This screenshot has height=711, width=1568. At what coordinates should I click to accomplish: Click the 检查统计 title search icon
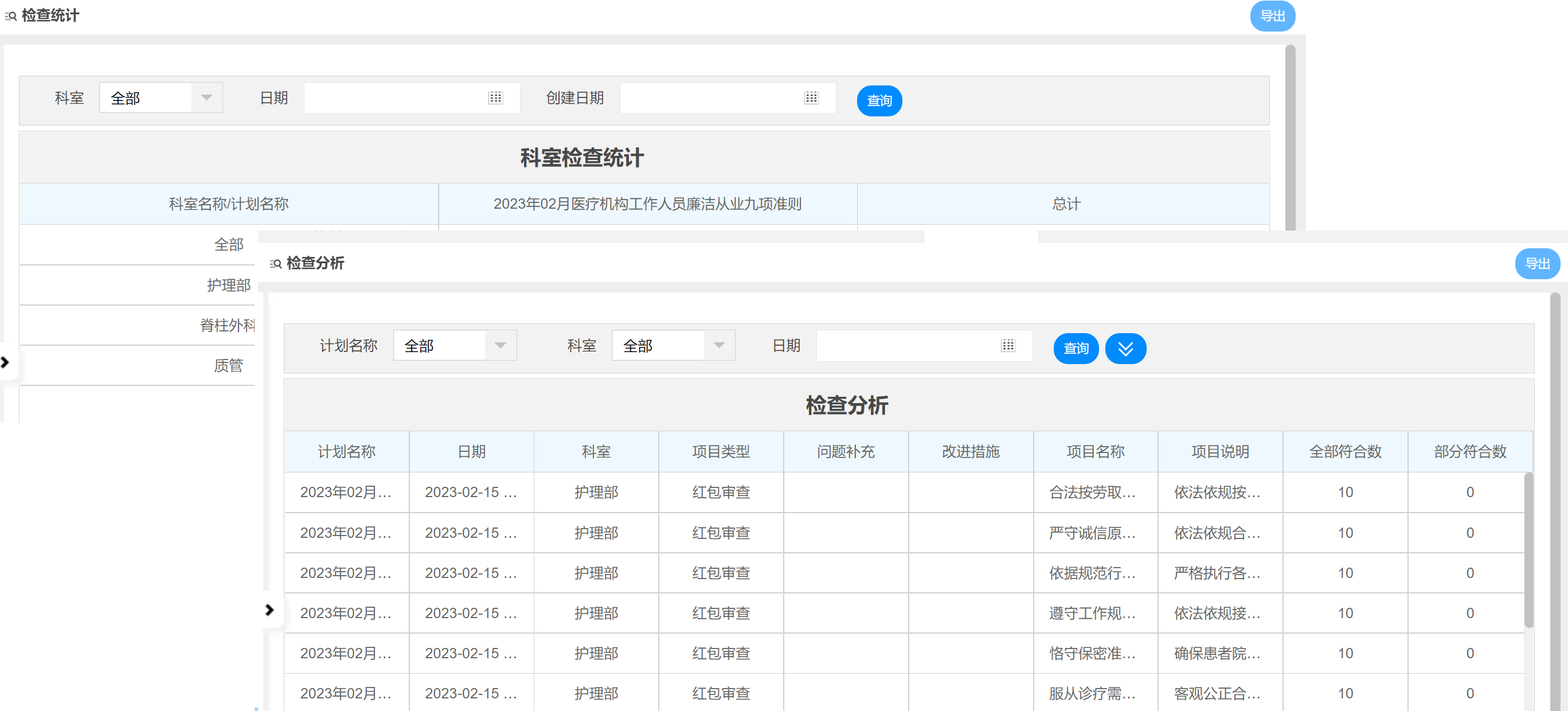10,17
